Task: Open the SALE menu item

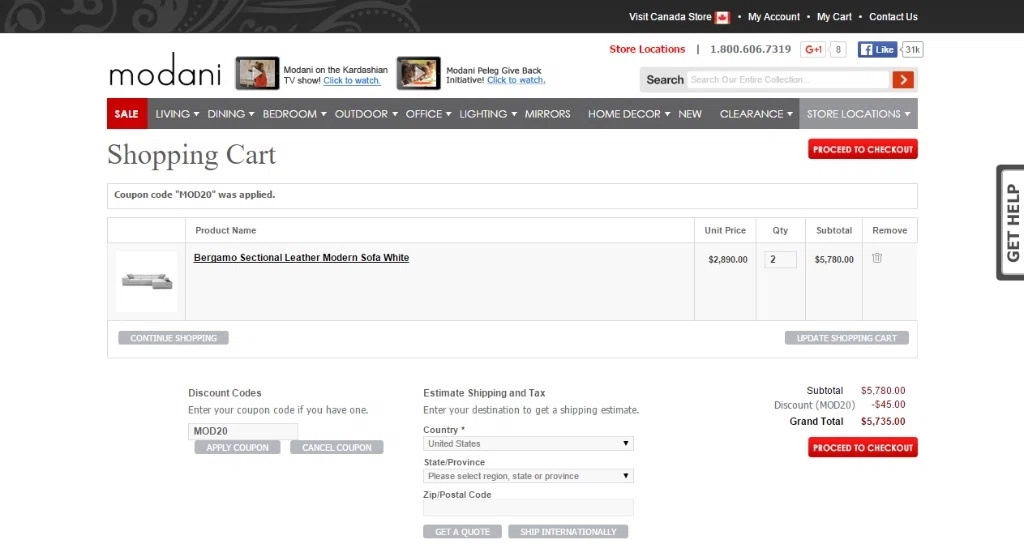Action: click(127, 114)
